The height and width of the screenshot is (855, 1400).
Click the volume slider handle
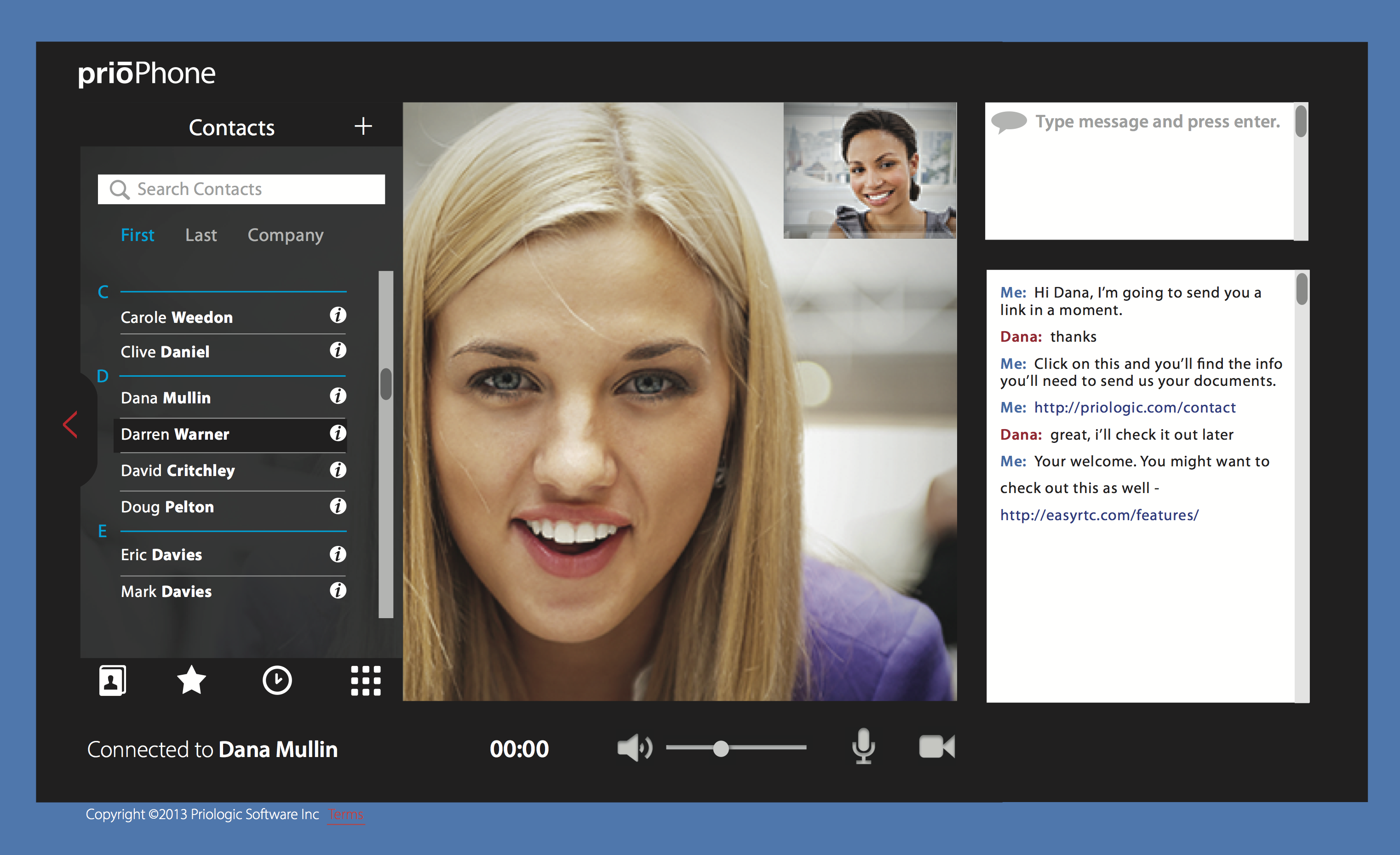coord(720,748)
